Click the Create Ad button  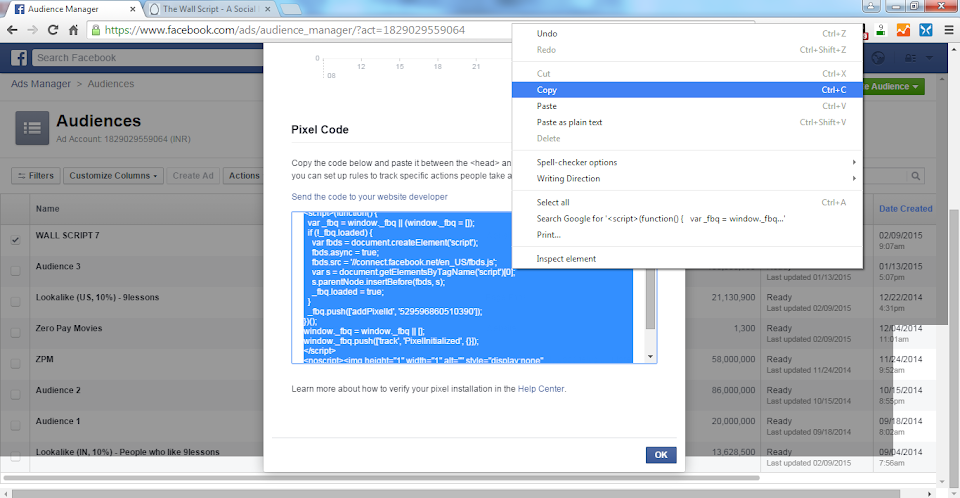pyautogui.click(x=193, y=176)
